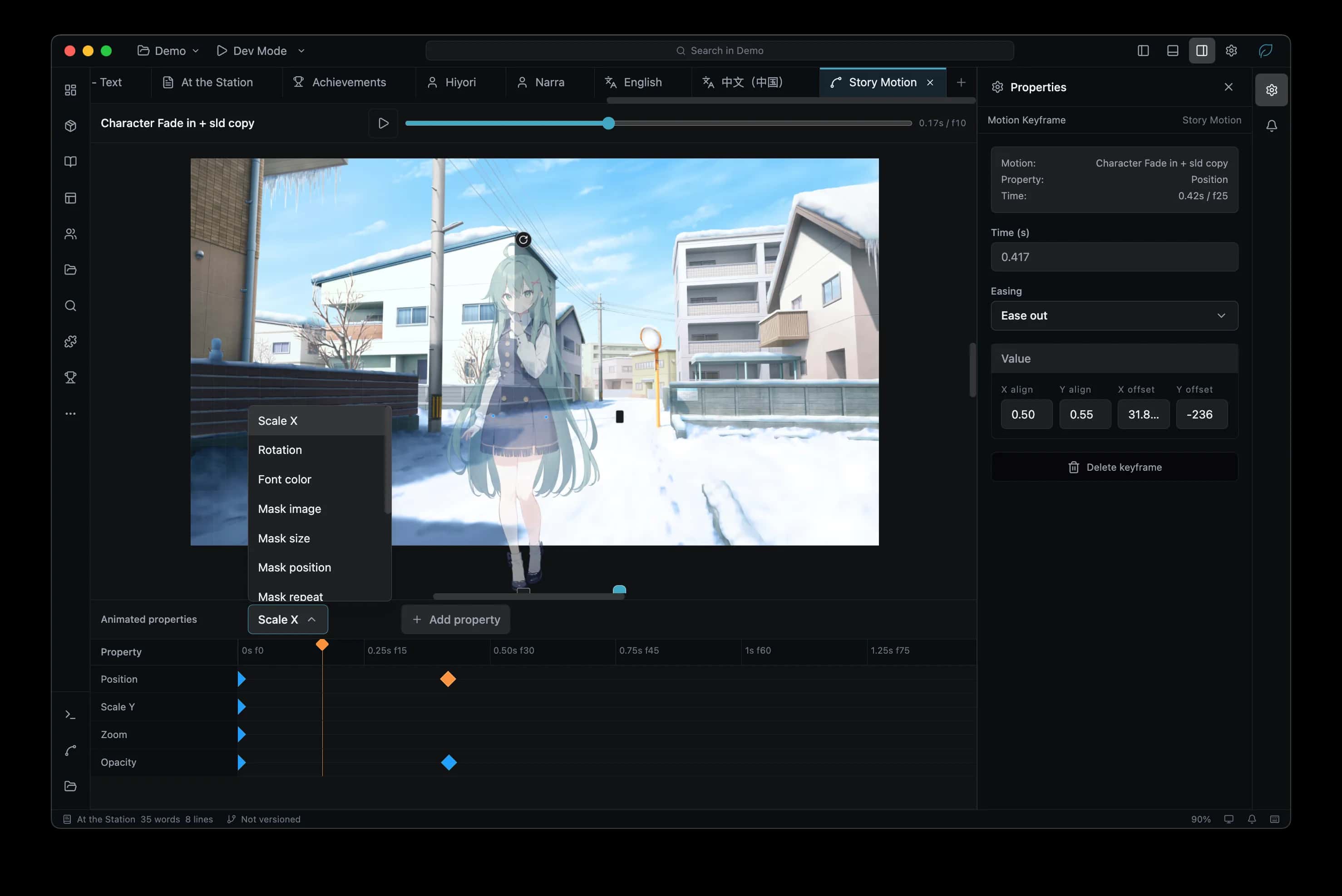Click the Search in Demo field
The width and height of the screenshot is (1342, 896).
(x=719, y=51)
